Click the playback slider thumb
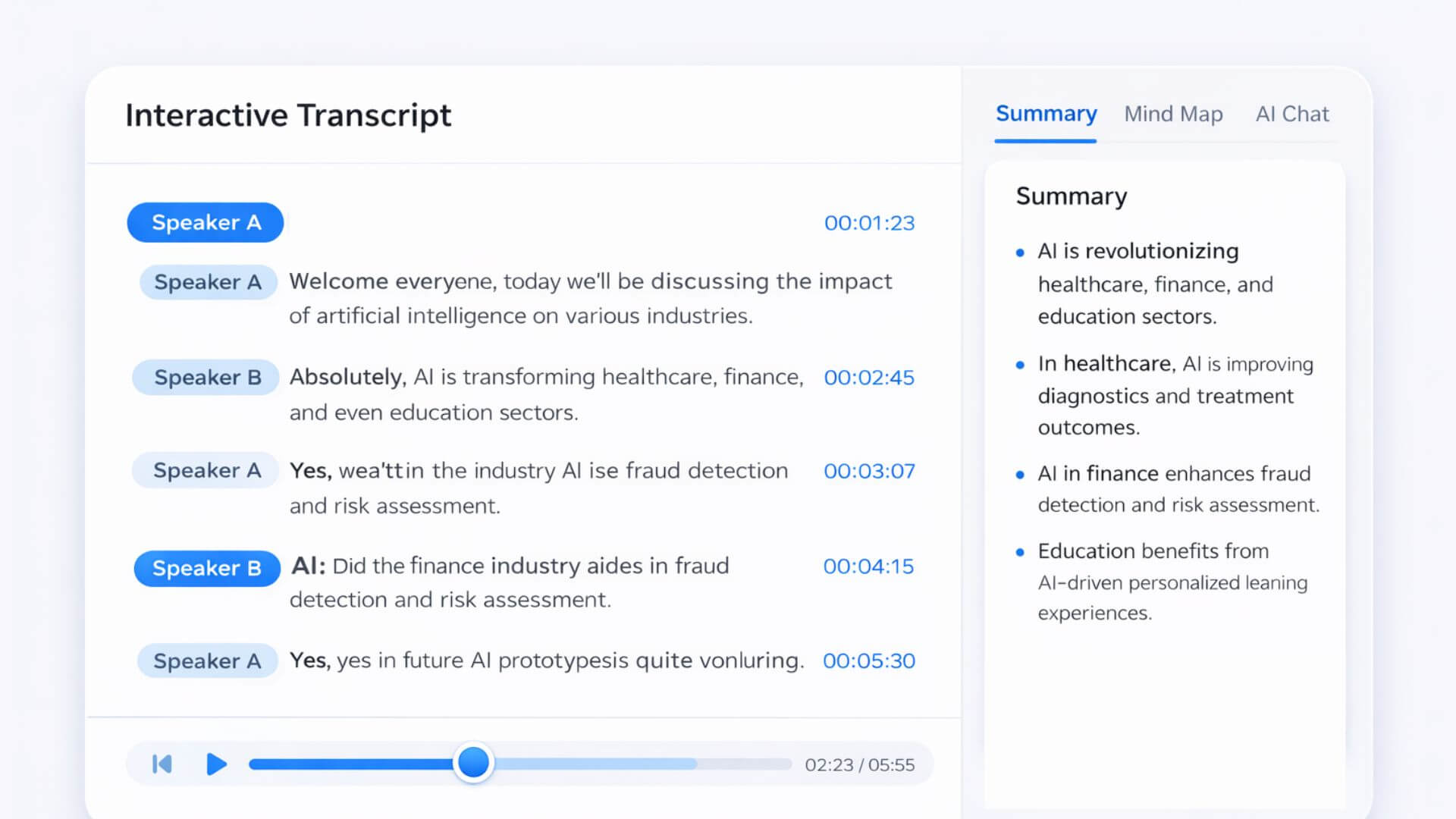The image size is (1456, 819). [474, 762]
